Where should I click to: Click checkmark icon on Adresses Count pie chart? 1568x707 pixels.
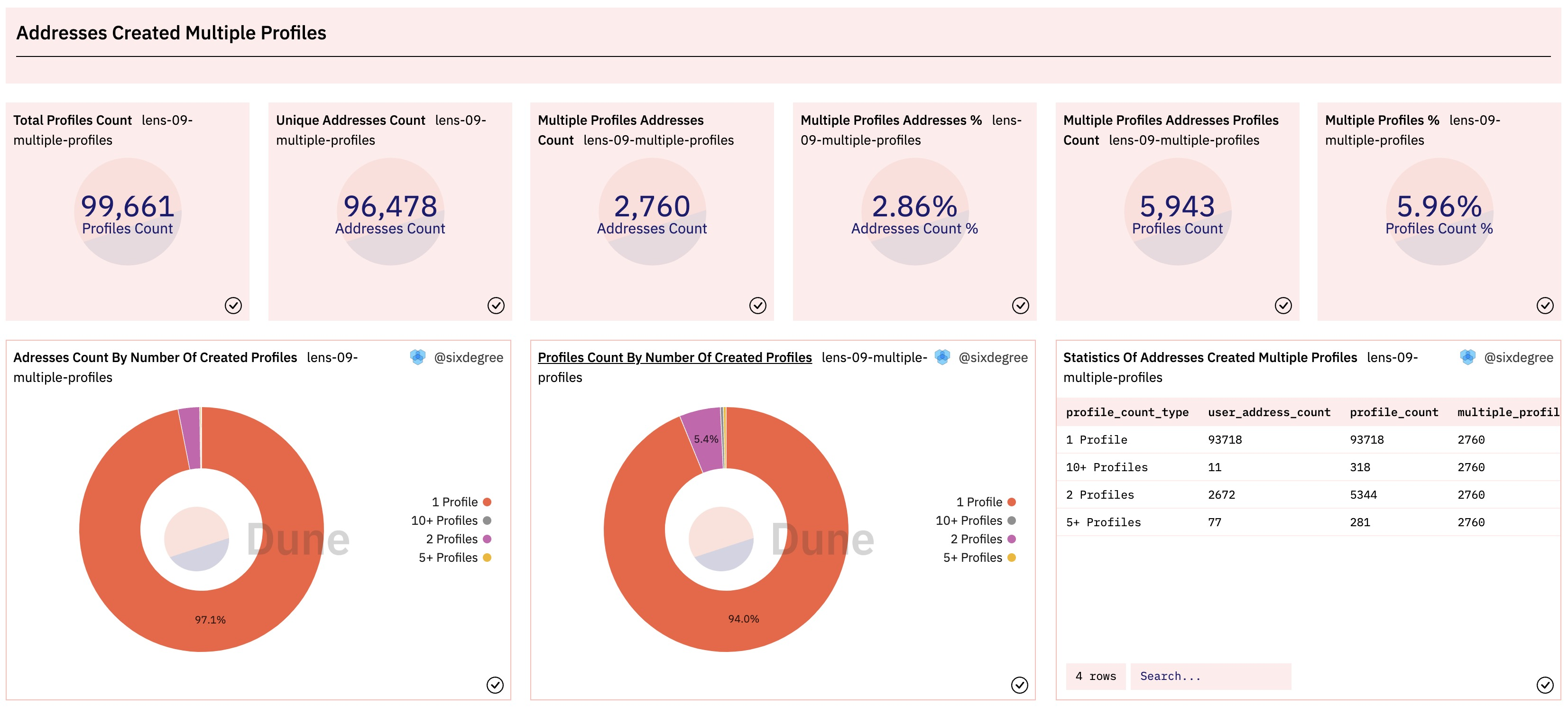[x=496, y=685]
